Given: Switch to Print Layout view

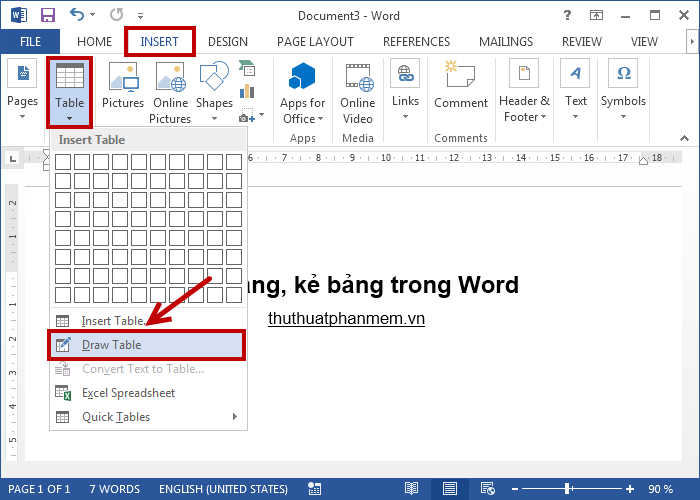Looking at the screenshot, I should click(450, 489).
